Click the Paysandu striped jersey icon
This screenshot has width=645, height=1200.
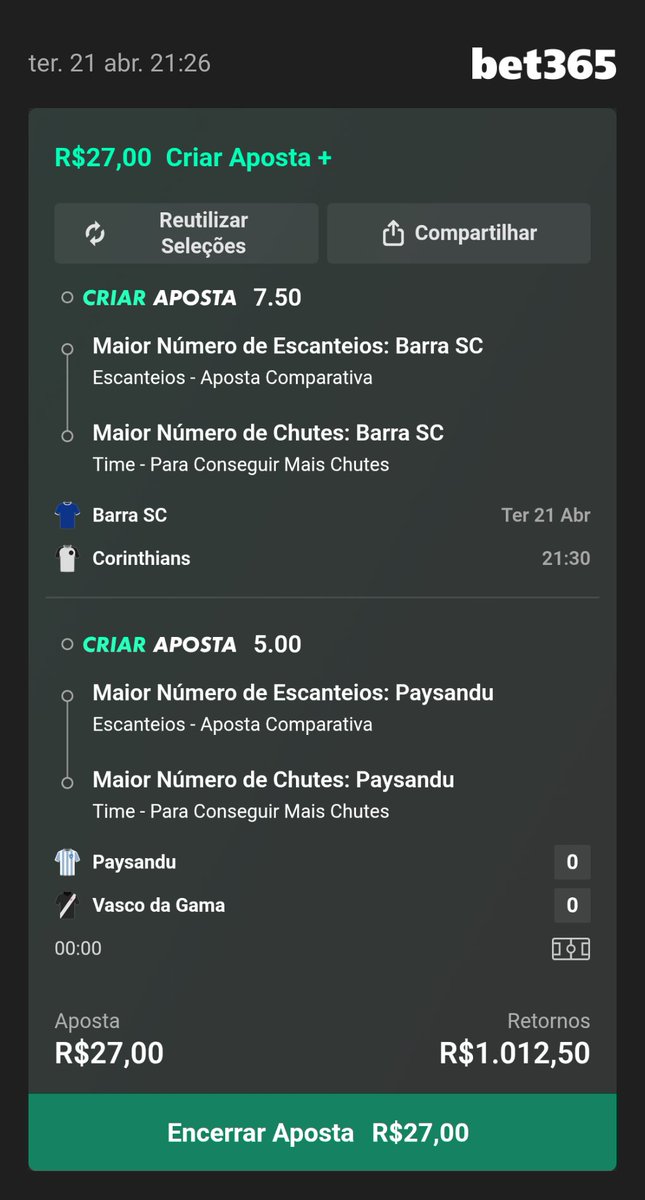coord(66,862)
